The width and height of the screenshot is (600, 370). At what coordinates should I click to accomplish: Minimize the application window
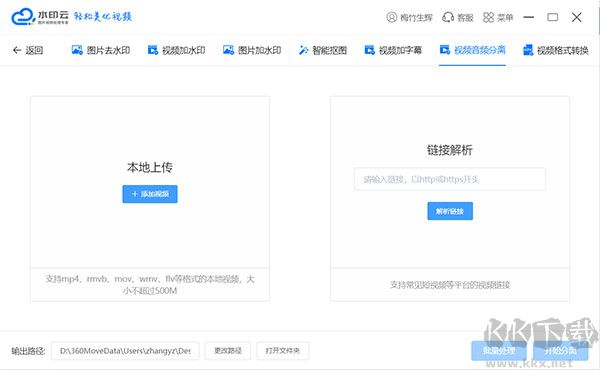529,17
